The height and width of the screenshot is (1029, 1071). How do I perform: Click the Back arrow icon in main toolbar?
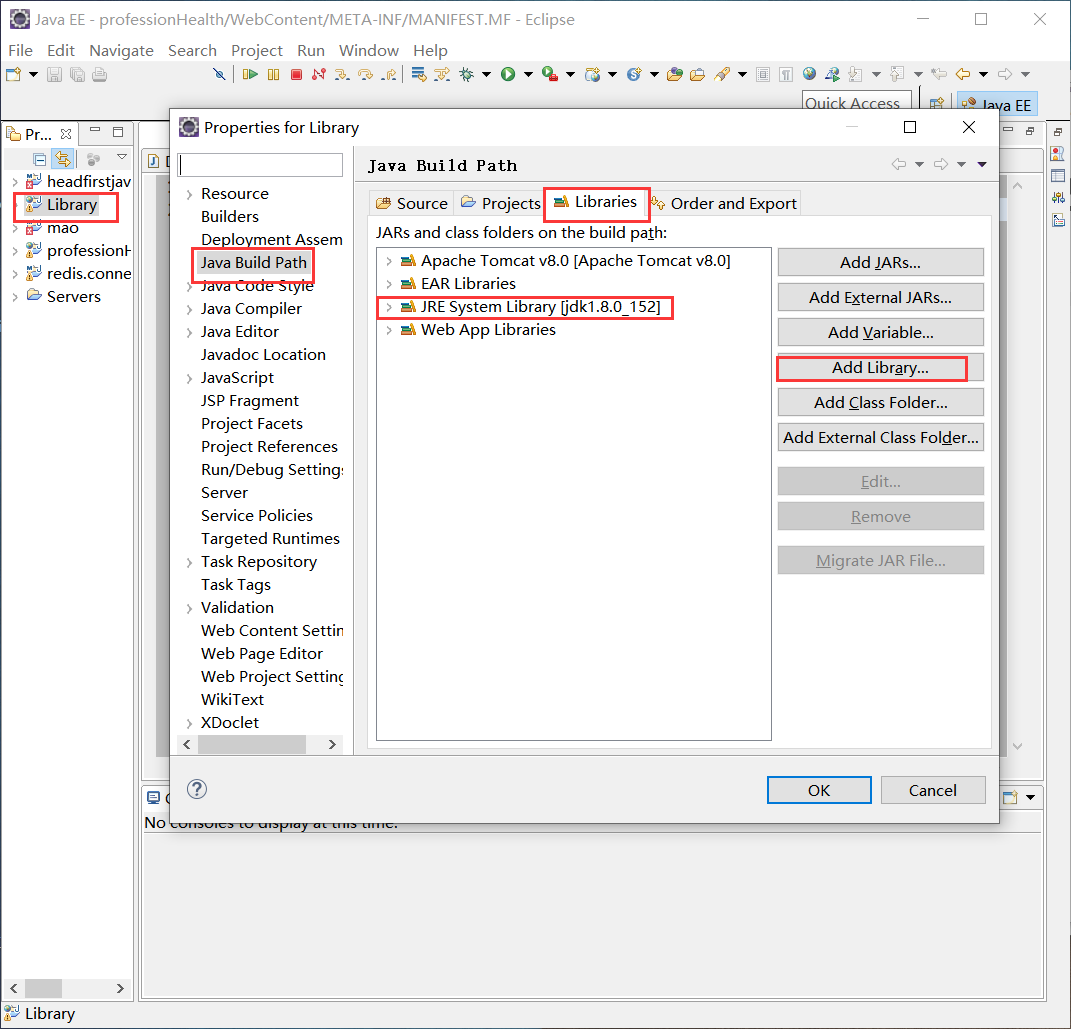click(963, 74)
